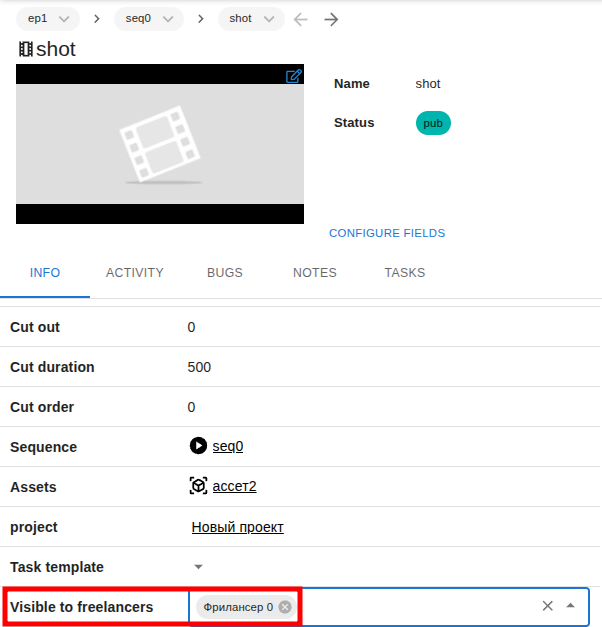
Task: Click the sequence play icon beside seq0
Action: 198,446
